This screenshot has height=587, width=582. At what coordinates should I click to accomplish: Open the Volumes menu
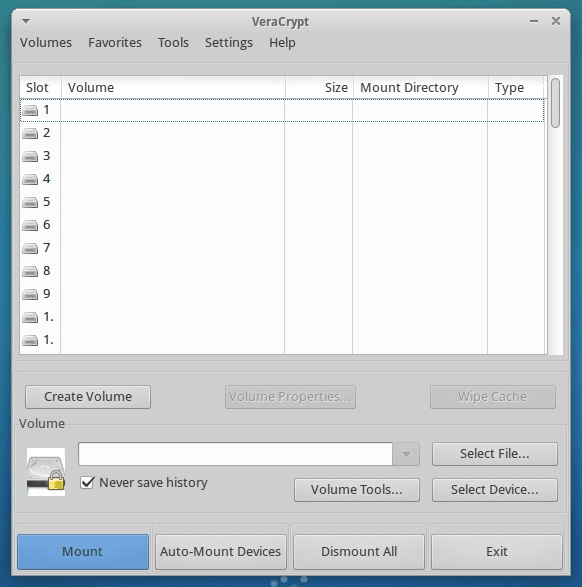(x=46, y=43)
